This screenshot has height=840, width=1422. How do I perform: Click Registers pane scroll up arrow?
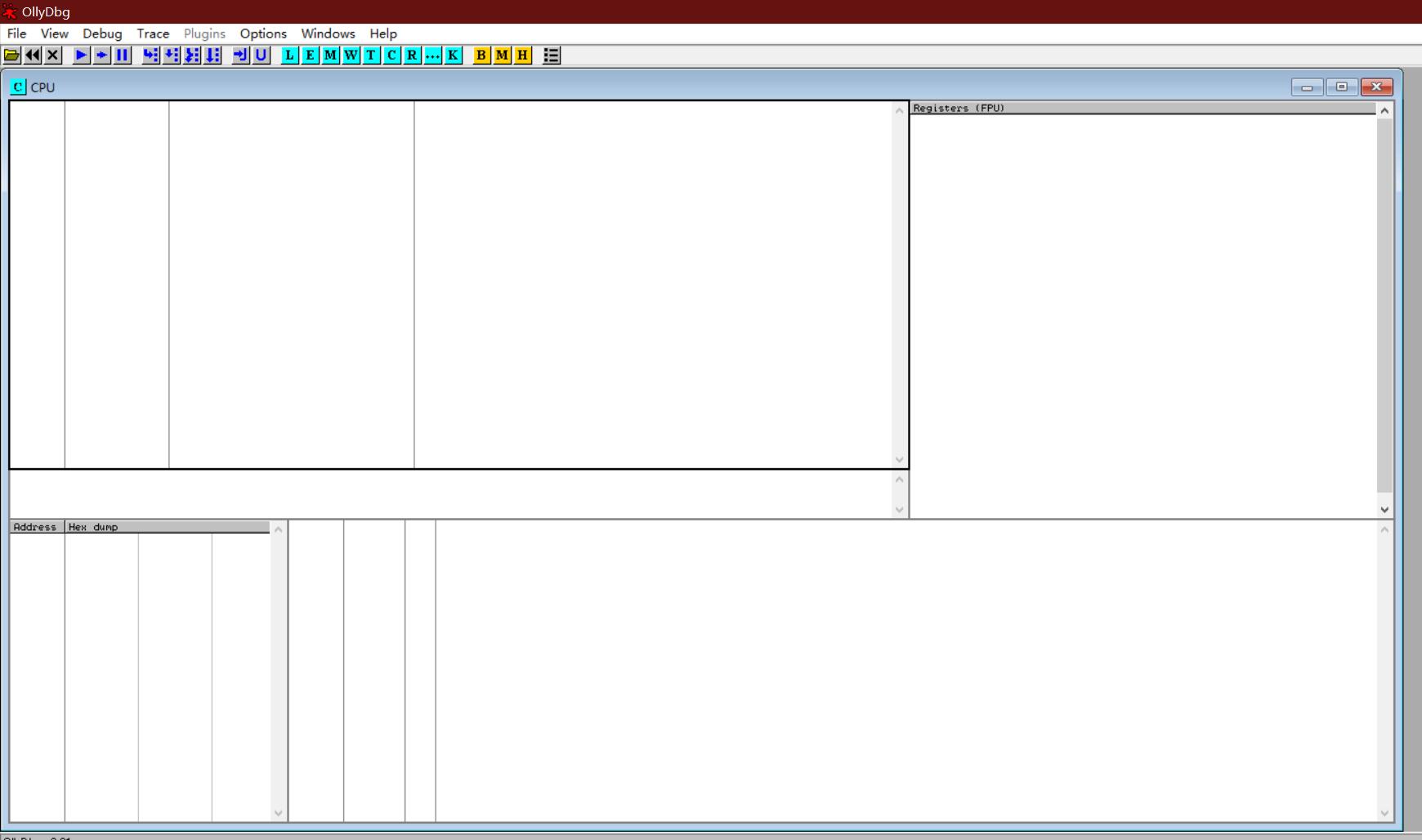pyautogui.click(x=1384, y=110)
